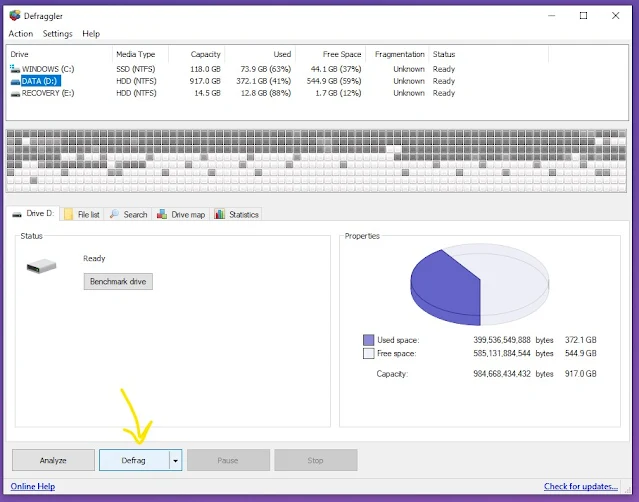Click the 585,131,884,544 bytes value
Screen dimensions: 639x502
pos(502,353)
